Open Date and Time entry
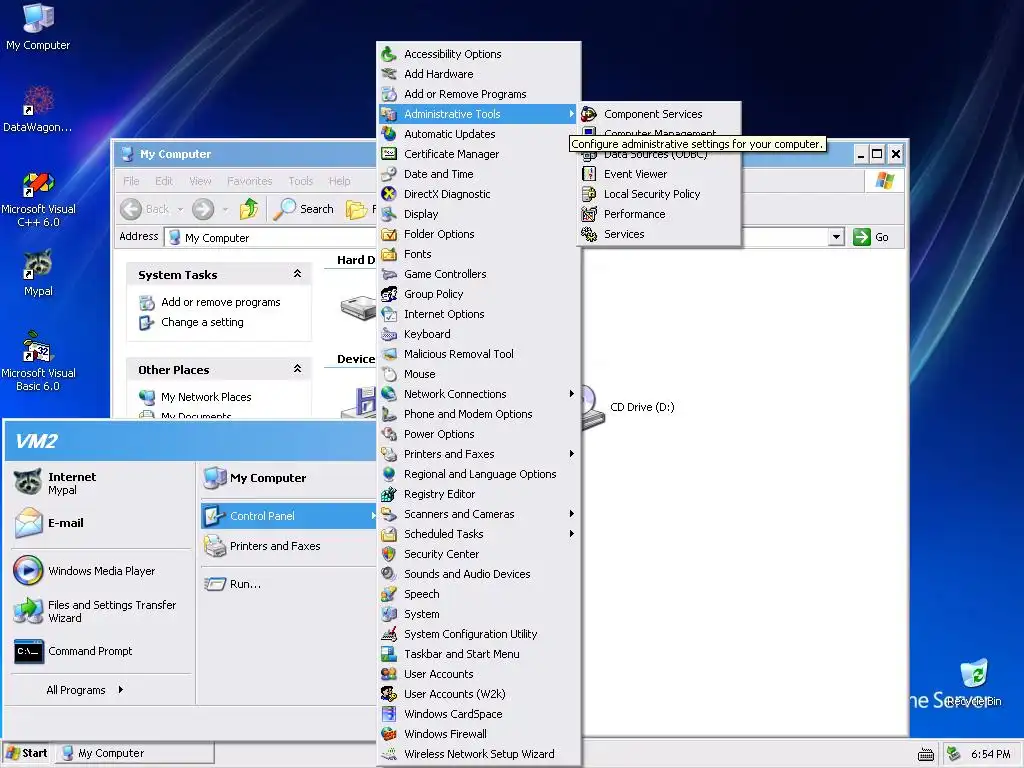The height and width of the screenshot is (768, 1024). tap(479, 174)
